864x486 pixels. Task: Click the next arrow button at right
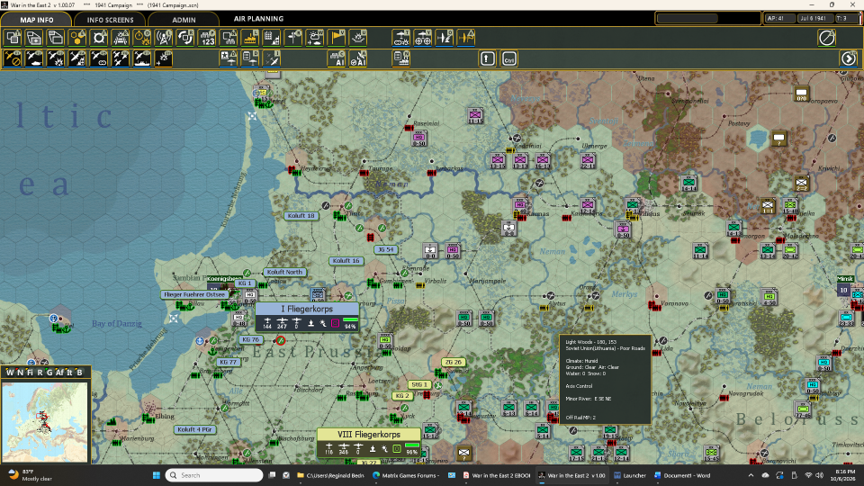point(849,58)
